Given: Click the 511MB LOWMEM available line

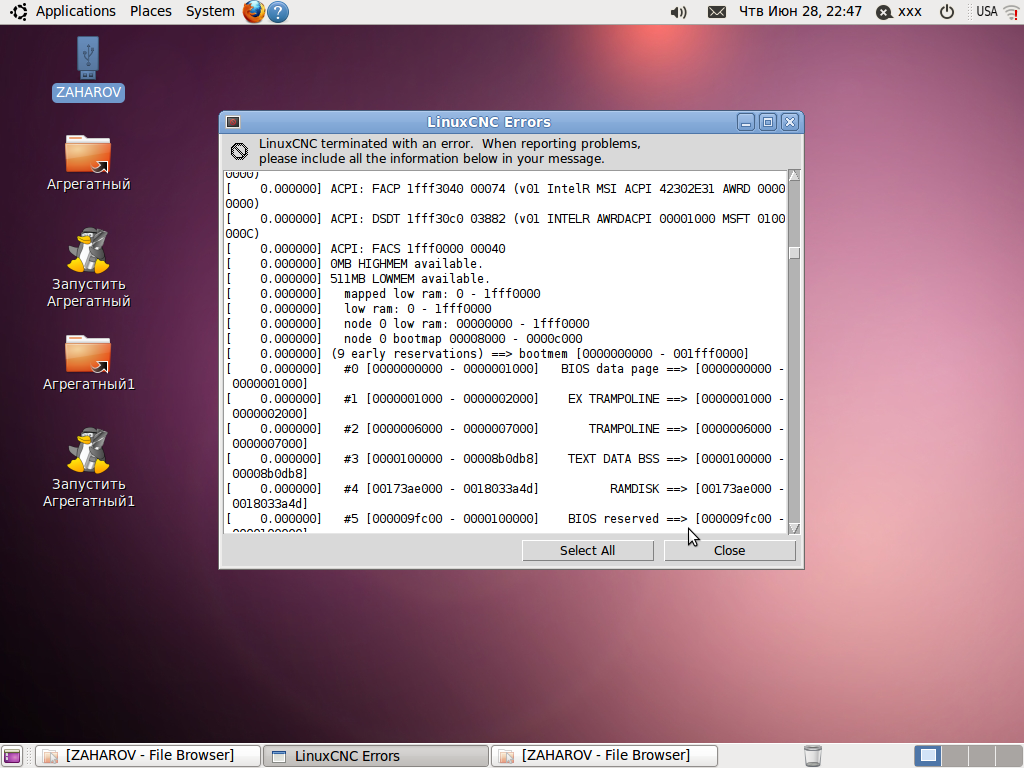Looking at the screenshot, I should click(x=358, y=279).
